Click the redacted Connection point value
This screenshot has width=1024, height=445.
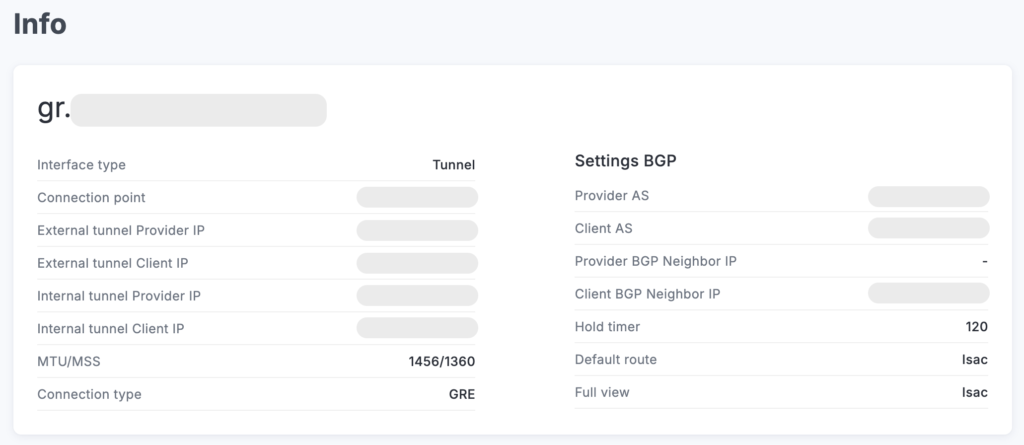pyautogui.click(x=417, y=198)
